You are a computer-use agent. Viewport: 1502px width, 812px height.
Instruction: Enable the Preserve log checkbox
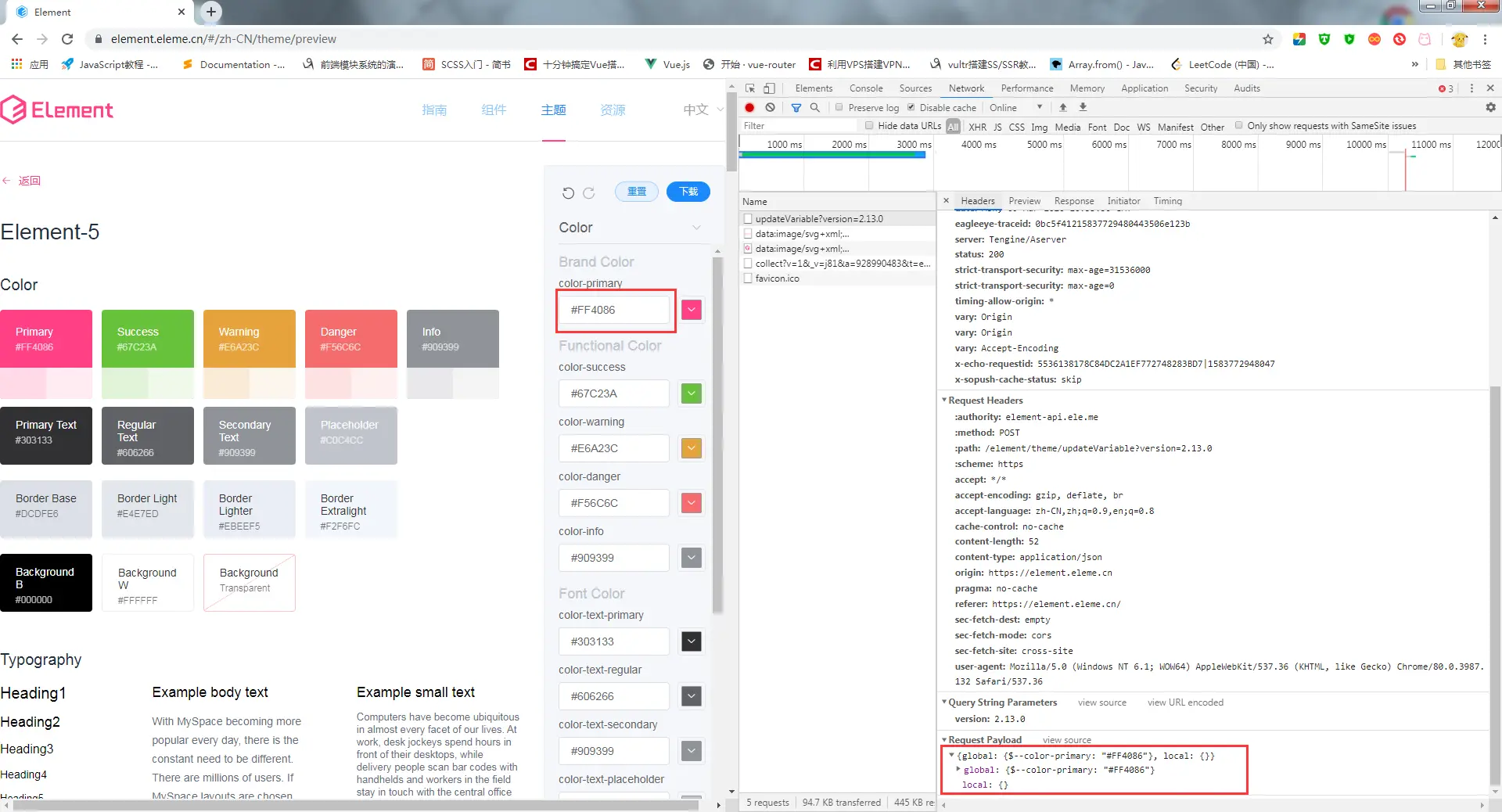[x=839, y=107]
